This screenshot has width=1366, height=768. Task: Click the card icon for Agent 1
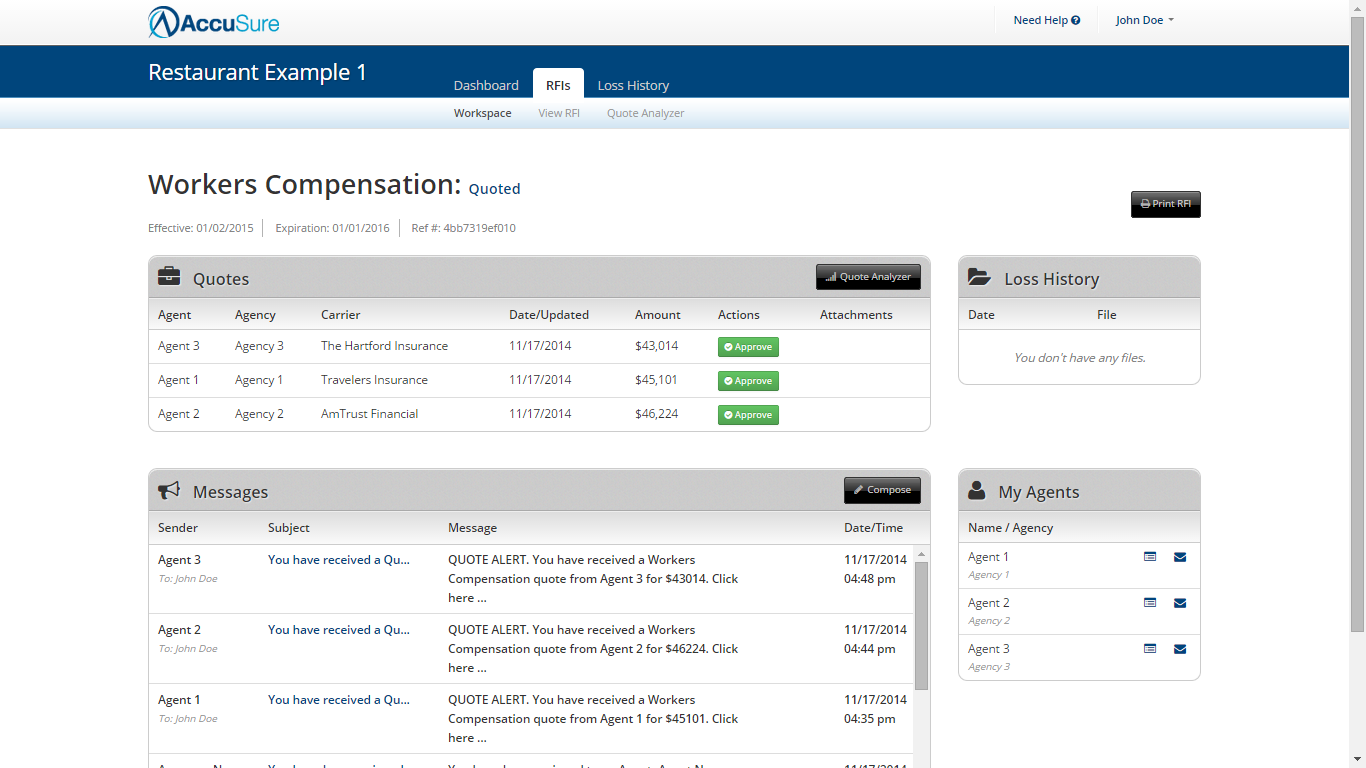click(1150, 557)
